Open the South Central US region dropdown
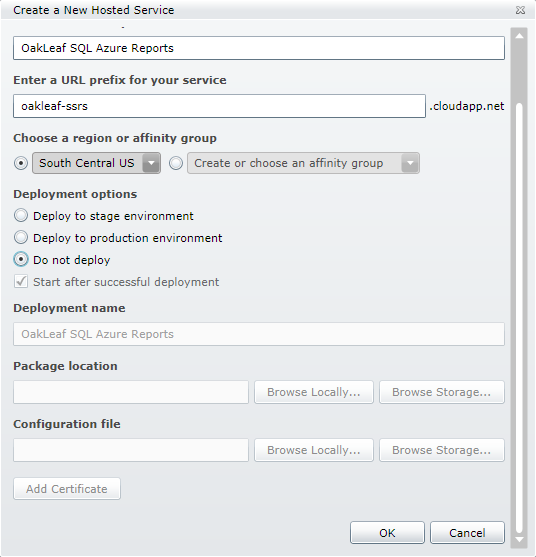The width and height of the screenshot is (536, 557). click(96, 163)
